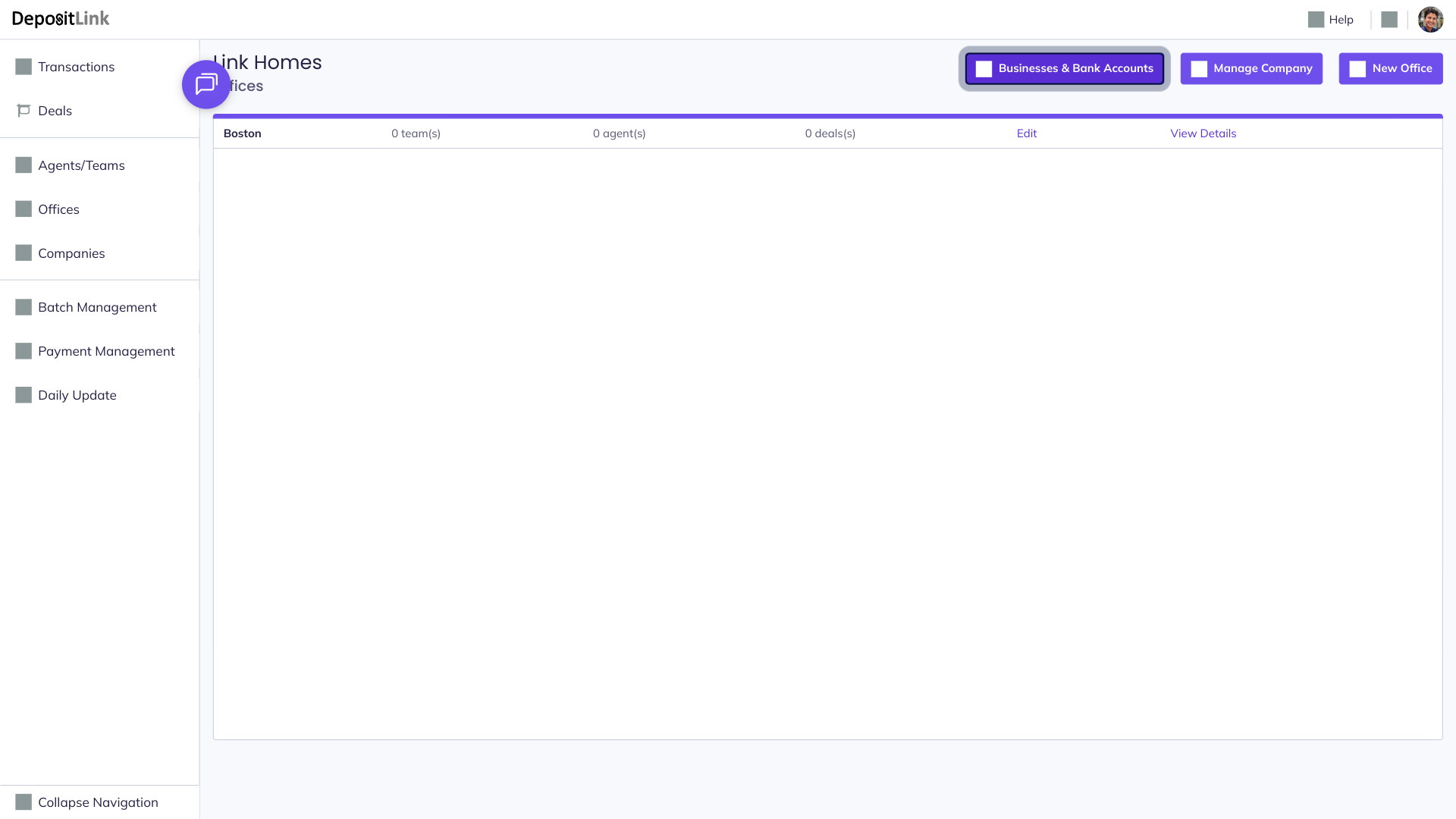Click the Offices sidebar icon
This screenshot has height=819, width=1456.
(24, 209)
